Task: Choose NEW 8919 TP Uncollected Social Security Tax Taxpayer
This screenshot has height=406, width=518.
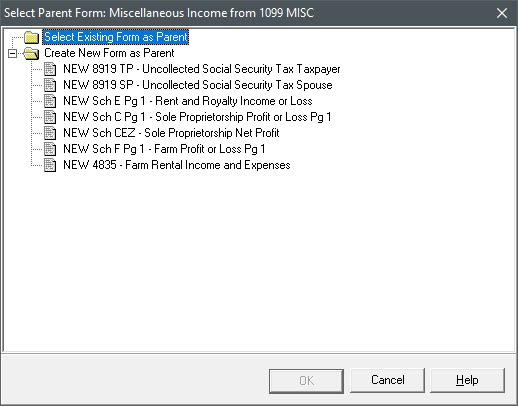Action: (202, 69)
